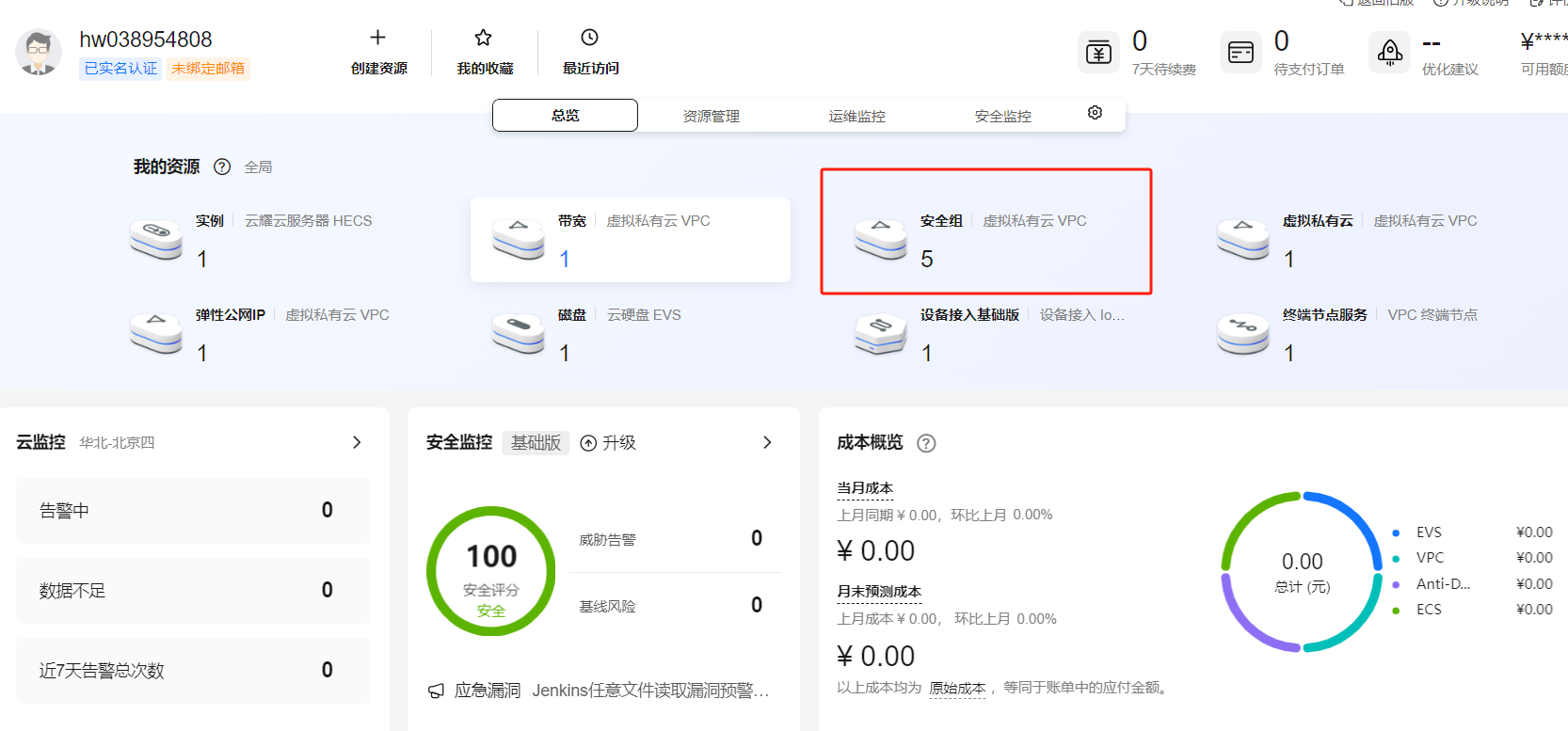Viewport: 1568px width, 731px height.
Task: Click the 全局 scope label
Action: point(258,167)
